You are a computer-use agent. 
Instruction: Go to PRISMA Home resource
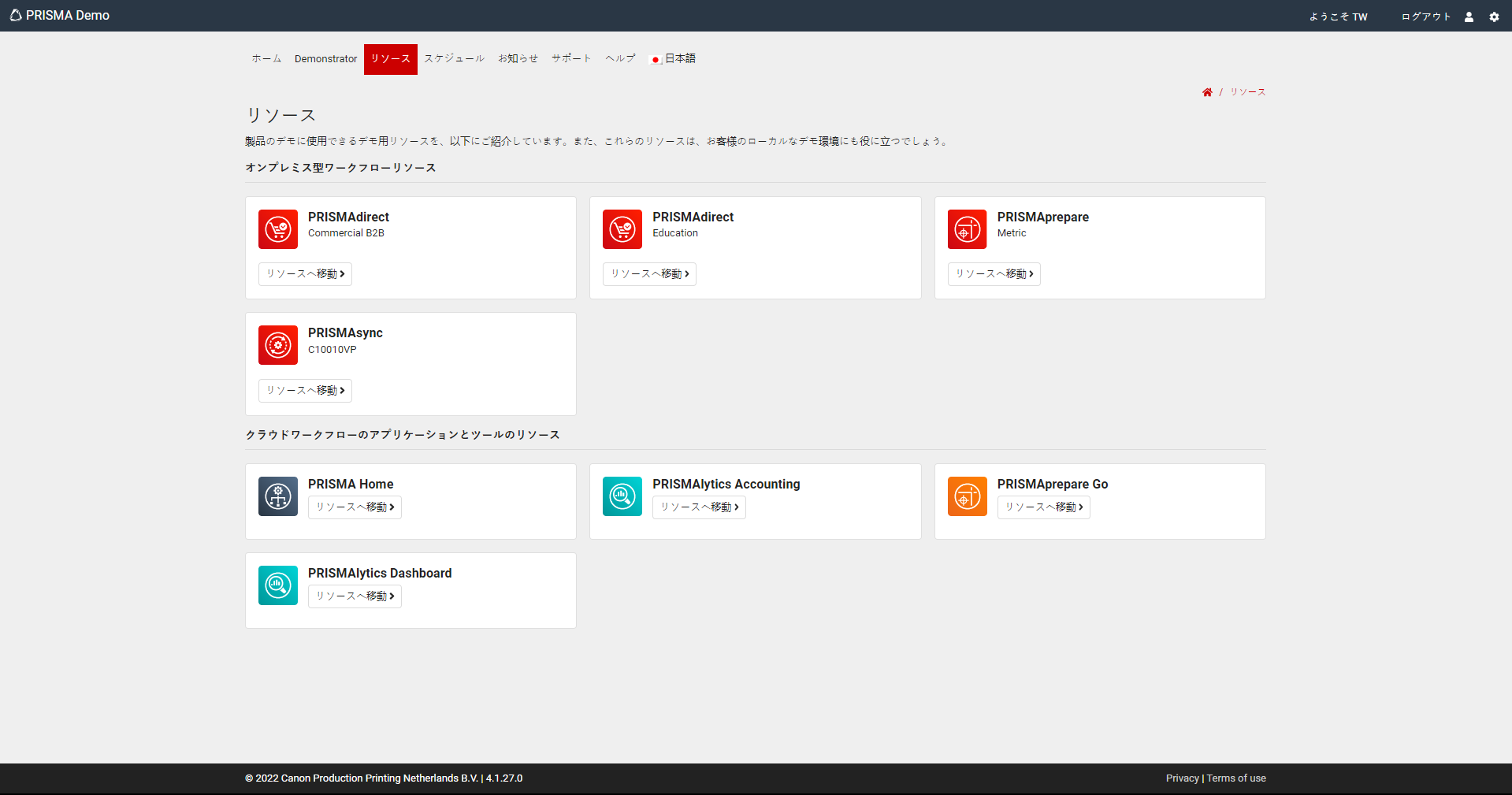click(355, 507)
